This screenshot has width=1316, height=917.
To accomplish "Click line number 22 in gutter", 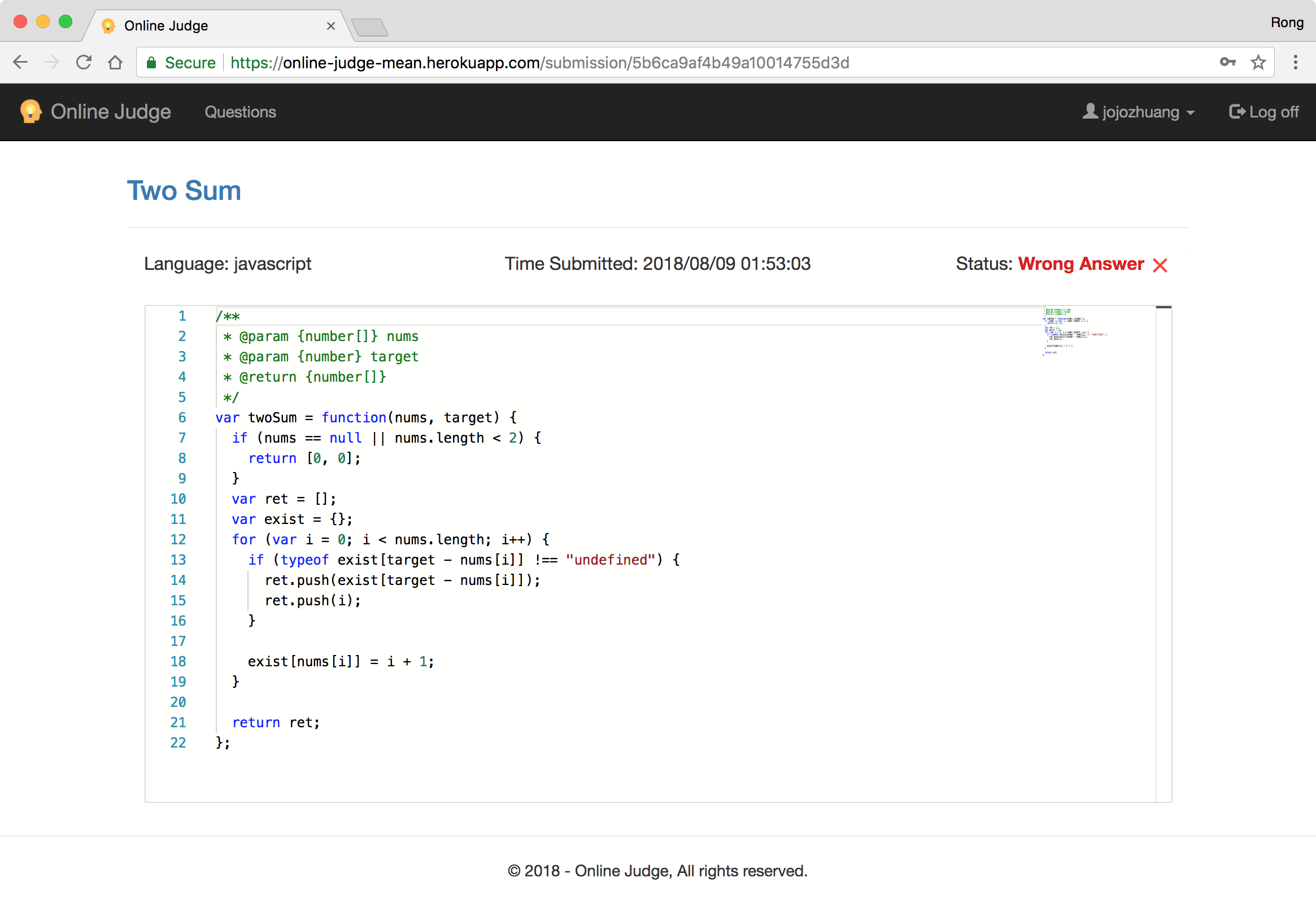I will 178,742.
